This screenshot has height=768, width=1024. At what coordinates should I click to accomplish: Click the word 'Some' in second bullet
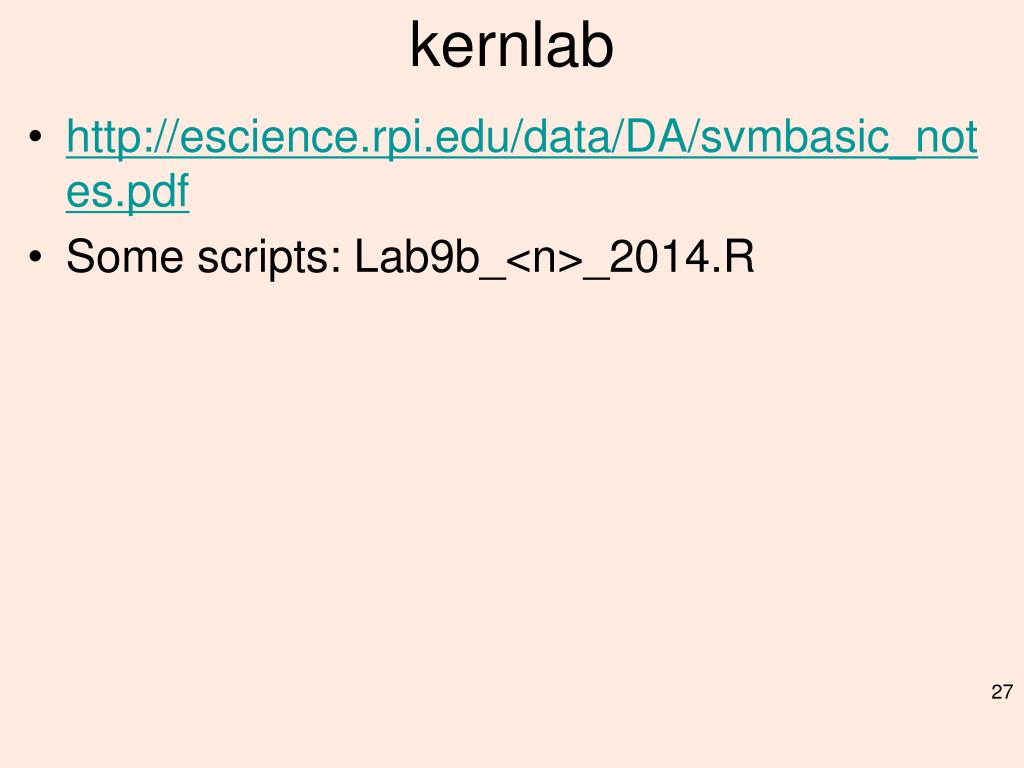point(125,257)
